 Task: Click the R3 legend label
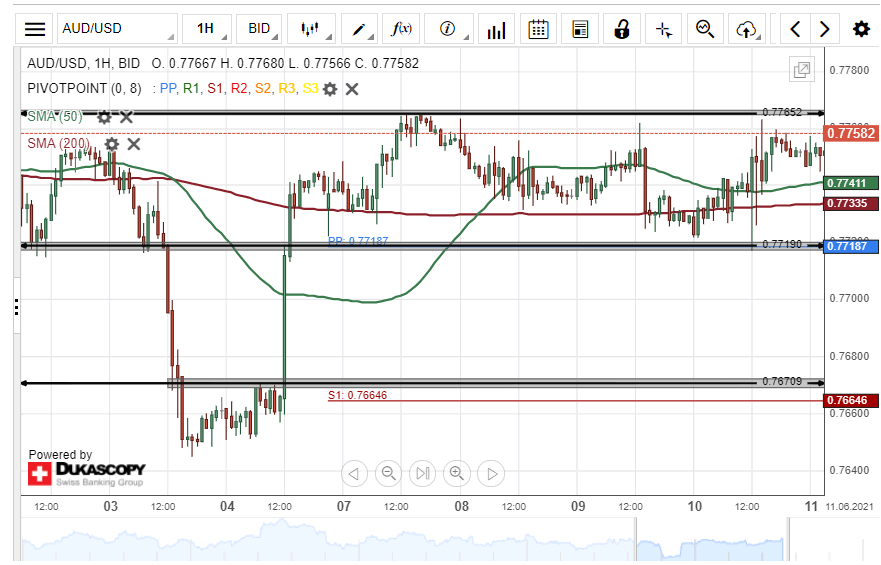[x=287, y=89]
